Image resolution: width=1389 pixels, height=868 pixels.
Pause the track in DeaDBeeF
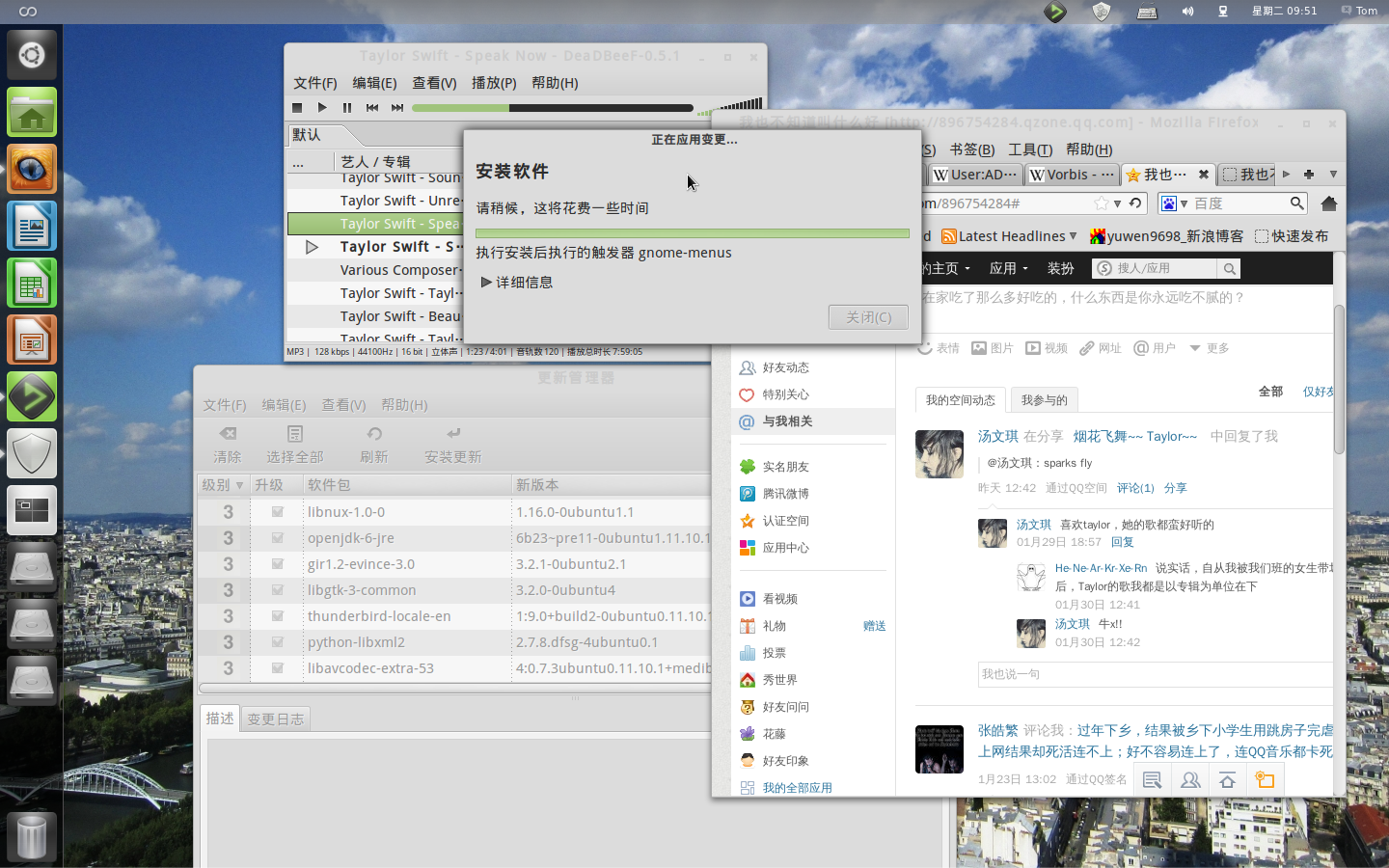347,108
